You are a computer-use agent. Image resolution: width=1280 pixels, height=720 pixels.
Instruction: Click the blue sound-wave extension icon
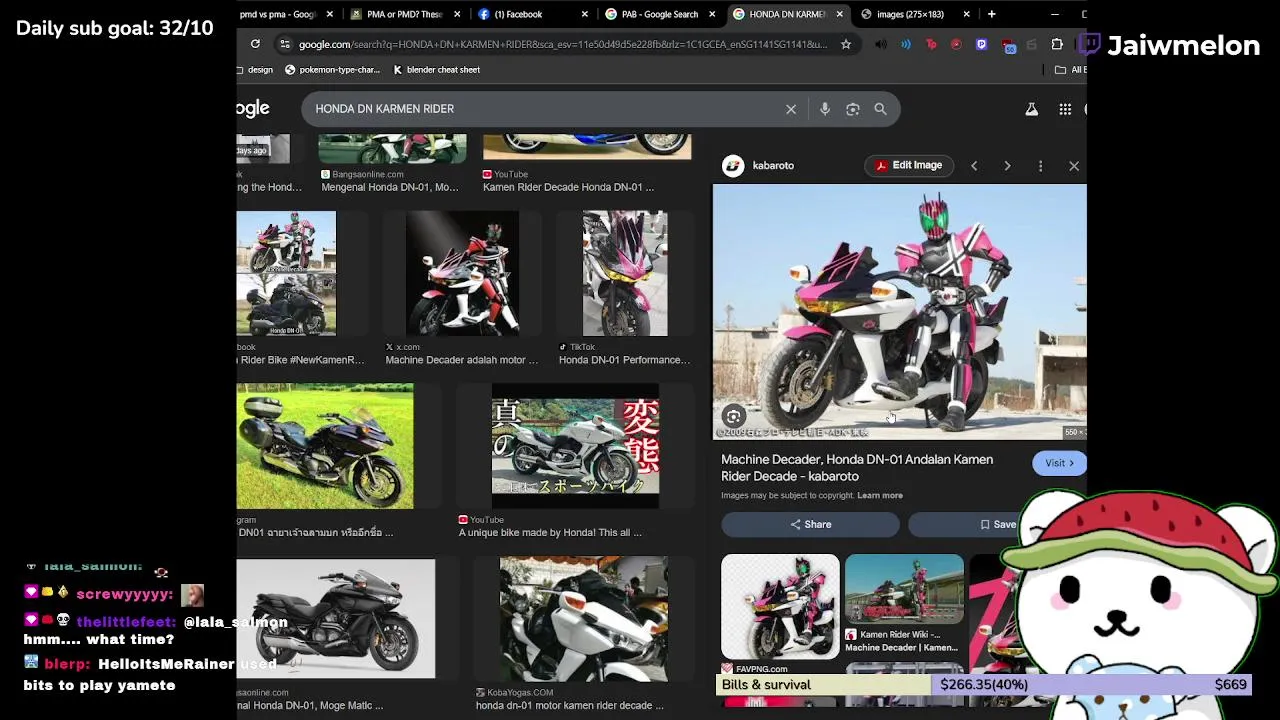[906, 44]
